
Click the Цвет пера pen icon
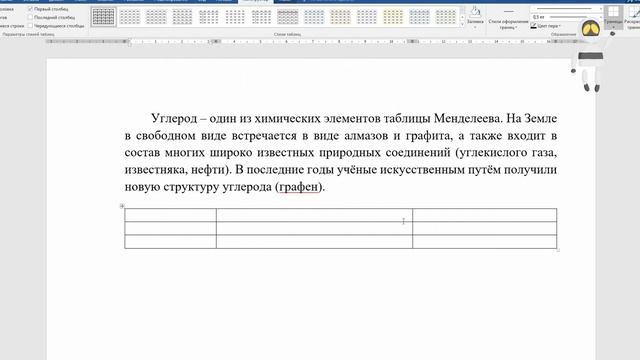pyautogui.click(x=533, y=26)
